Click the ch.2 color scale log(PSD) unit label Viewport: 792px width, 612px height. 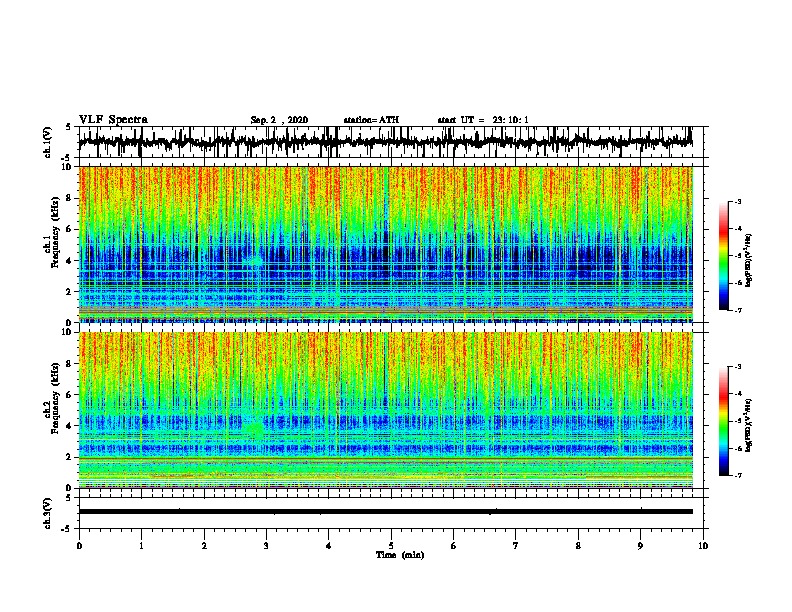pyautogui.click(x=749, y=425)
